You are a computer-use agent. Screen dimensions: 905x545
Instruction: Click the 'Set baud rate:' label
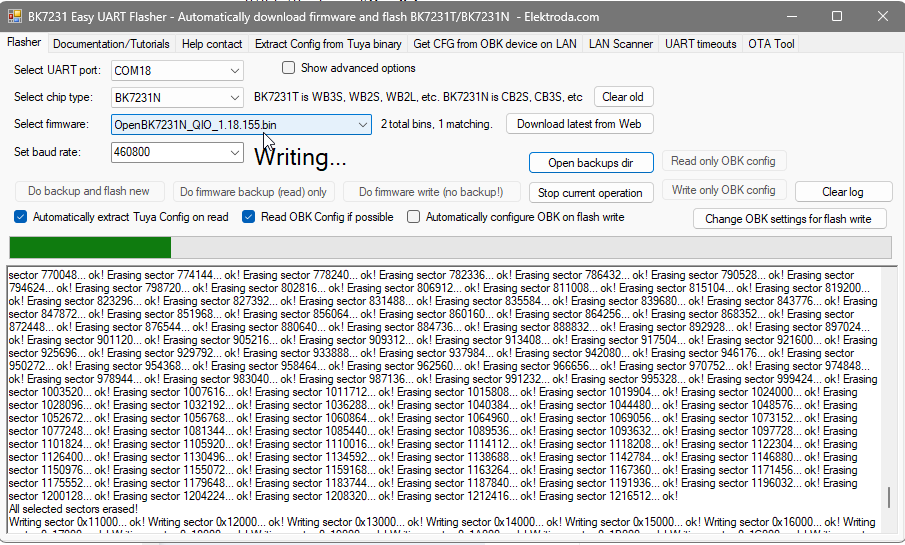tap(47, 152)
